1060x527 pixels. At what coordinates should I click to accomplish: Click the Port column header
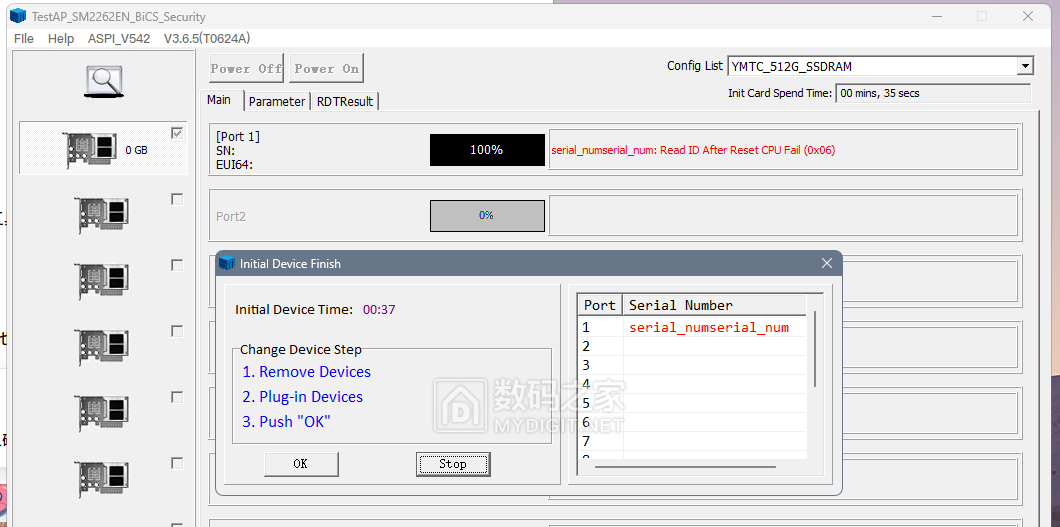point(600,305)
